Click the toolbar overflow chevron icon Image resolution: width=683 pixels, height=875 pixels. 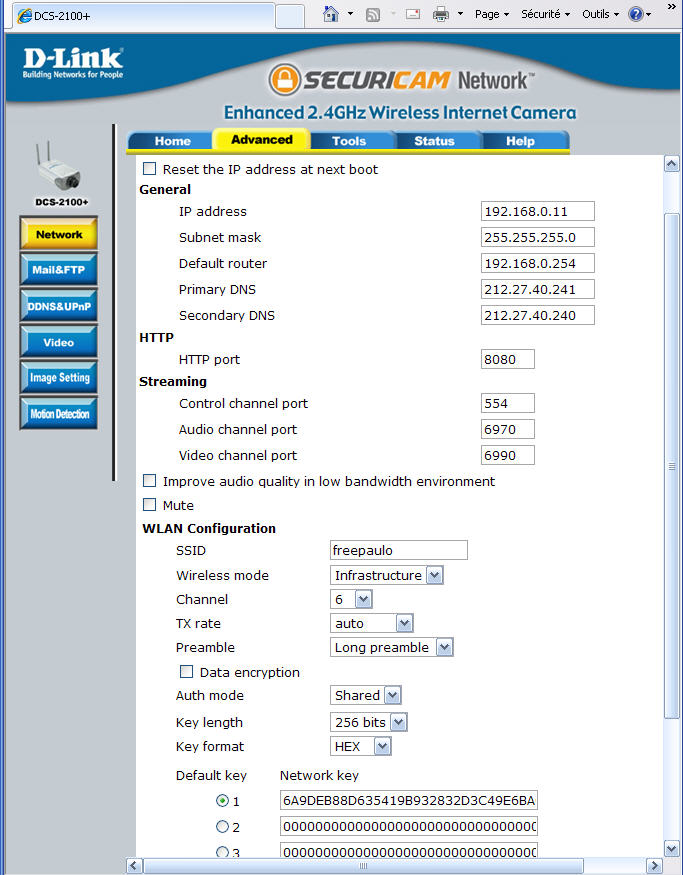tap(672, 7)
